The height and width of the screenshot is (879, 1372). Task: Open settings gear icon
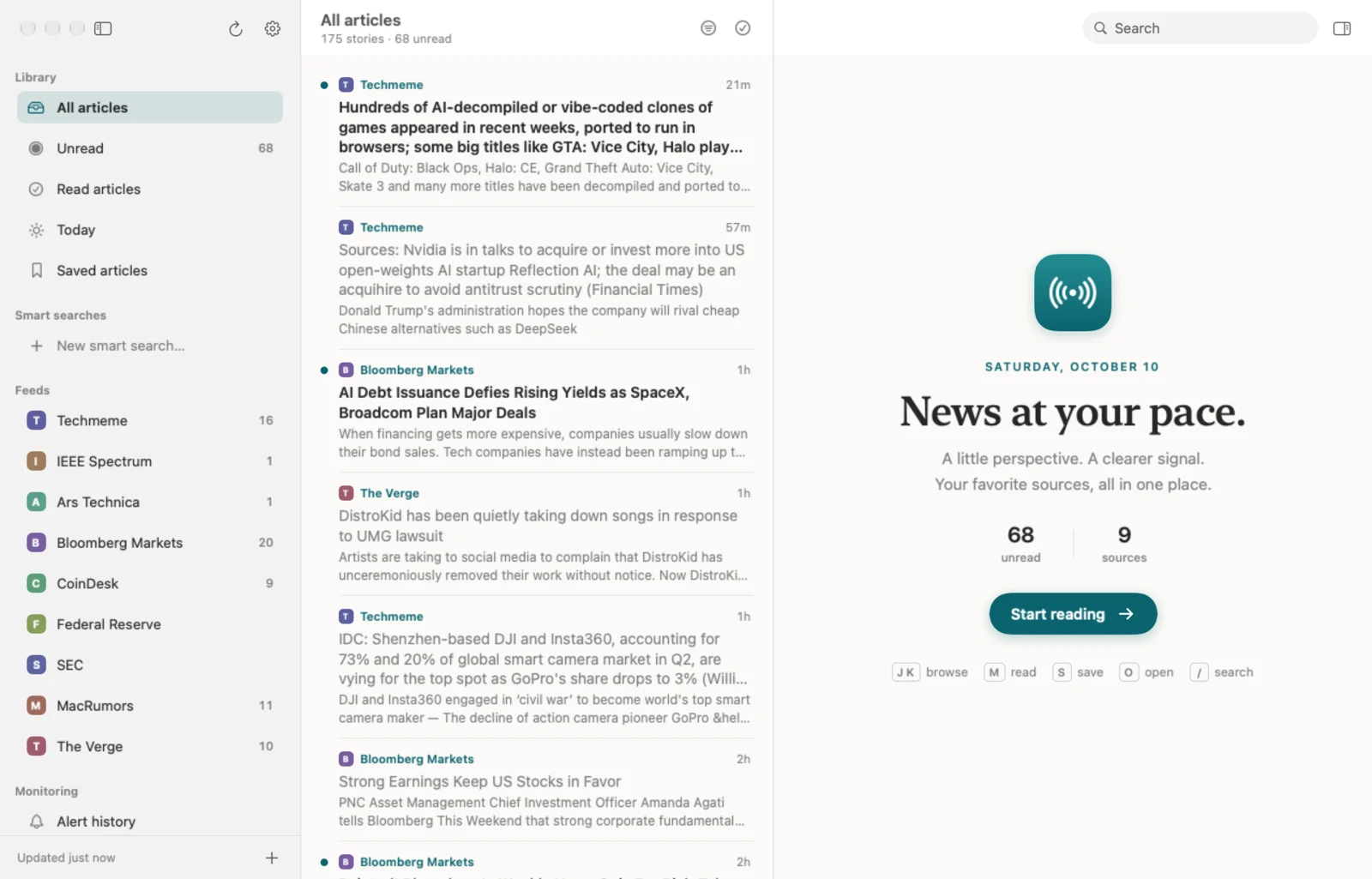(273, 29)
